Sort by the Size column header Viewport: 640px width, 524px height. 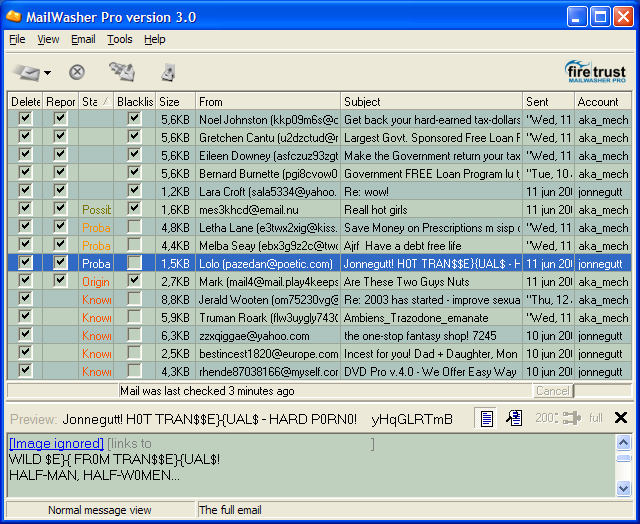point(176,102)
